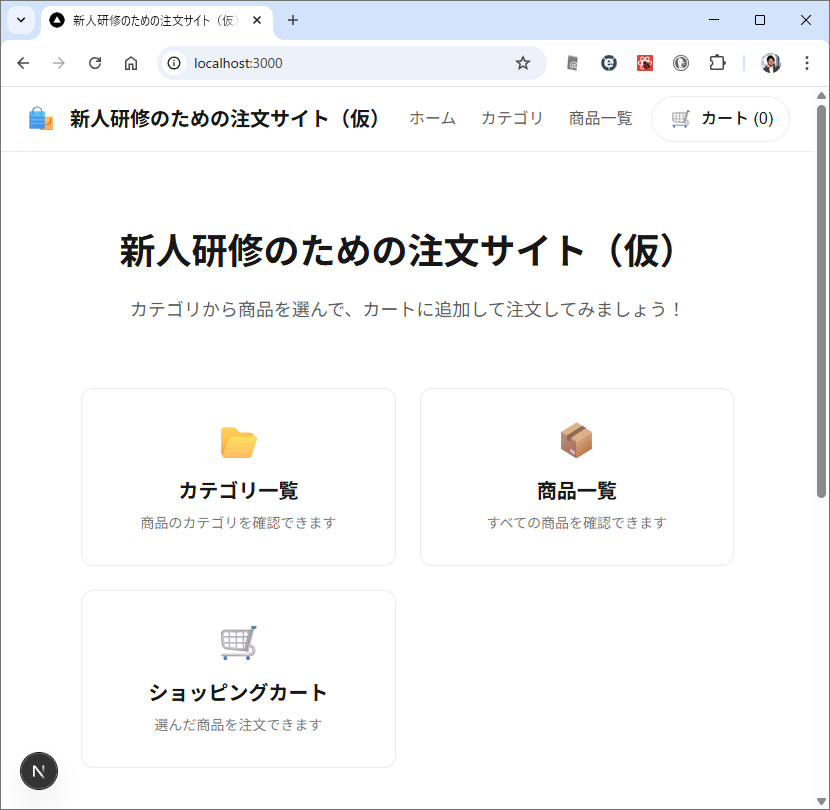Click the localhost:3000 address bar
This screenshot has width=830, height=810.
coord(340,63)
